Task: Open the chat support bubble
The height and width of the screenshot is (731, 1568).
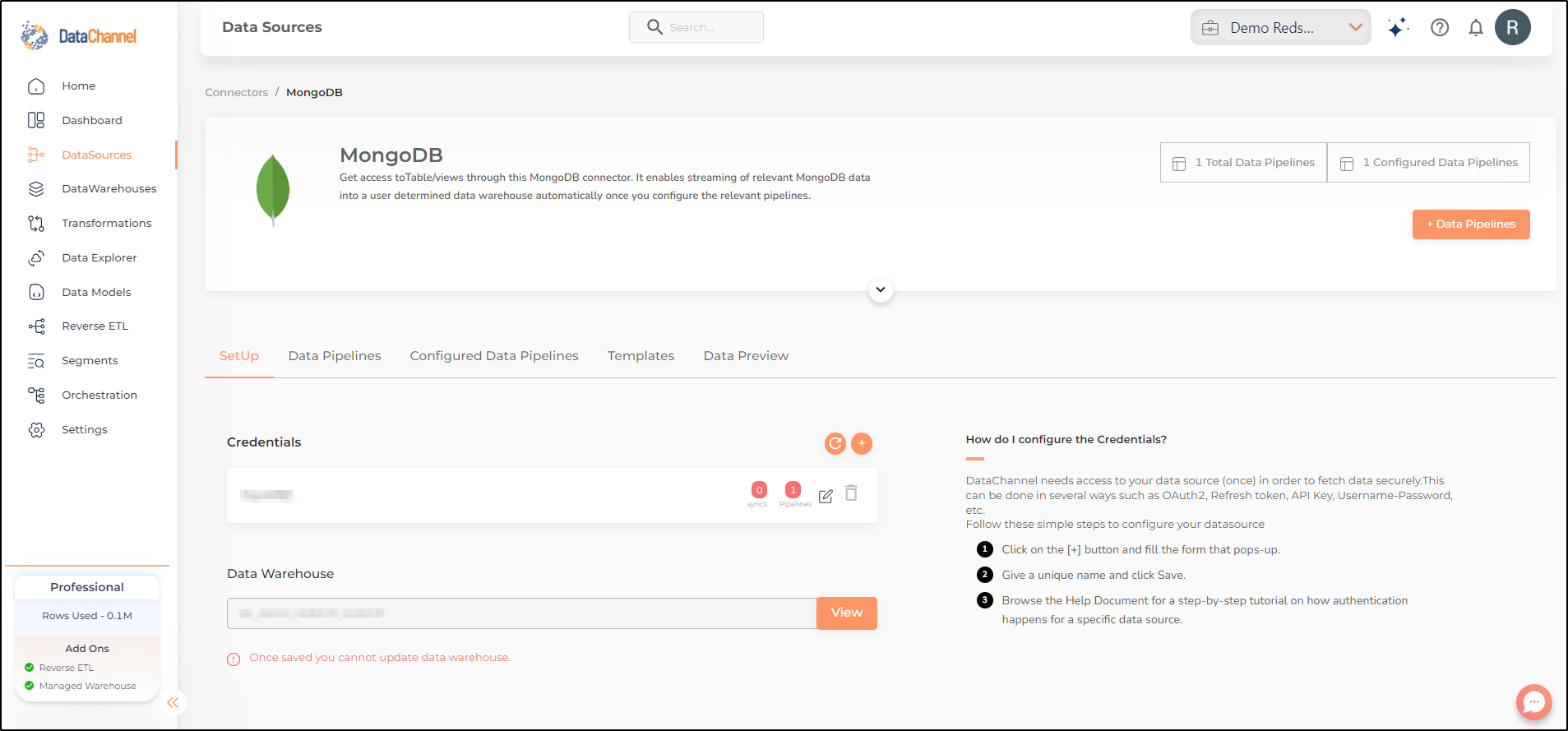Action: coord(1534,702)
